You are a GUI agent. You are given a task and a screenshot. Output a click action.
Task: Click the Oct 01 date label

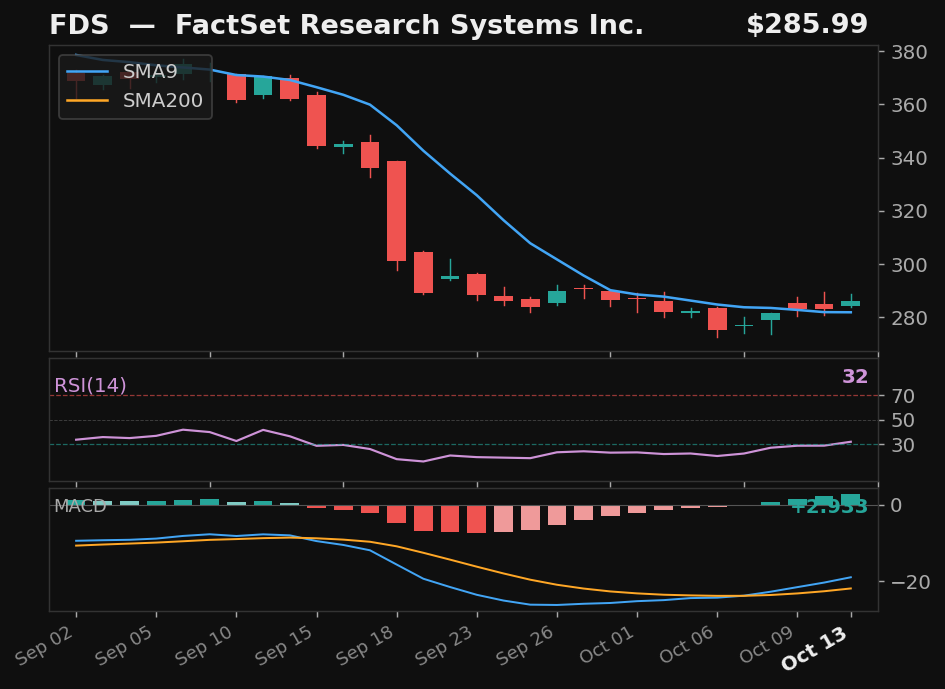coord(608,645)
